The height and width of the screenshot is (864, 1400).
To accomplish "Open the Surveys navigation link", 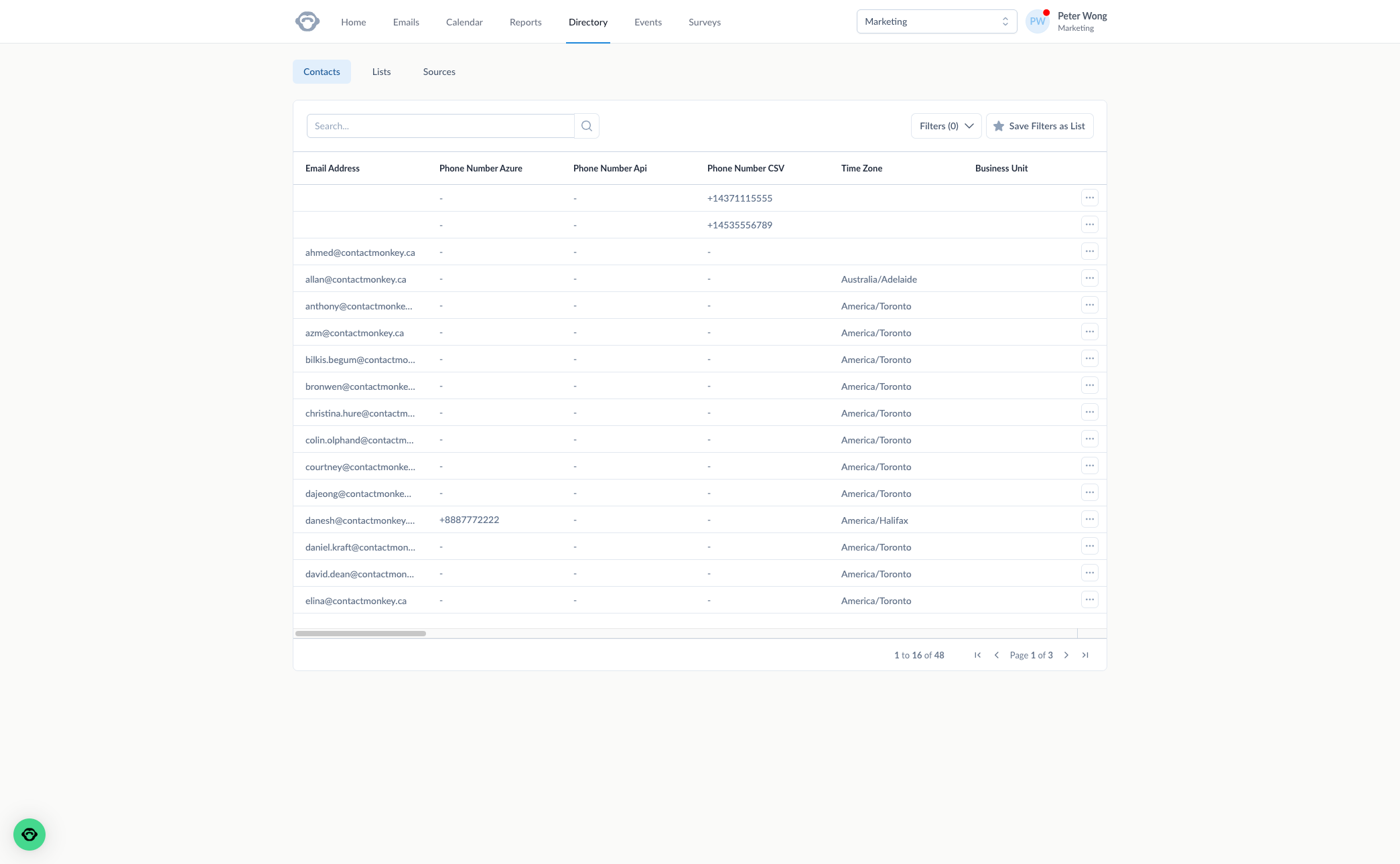I will 704,22.
